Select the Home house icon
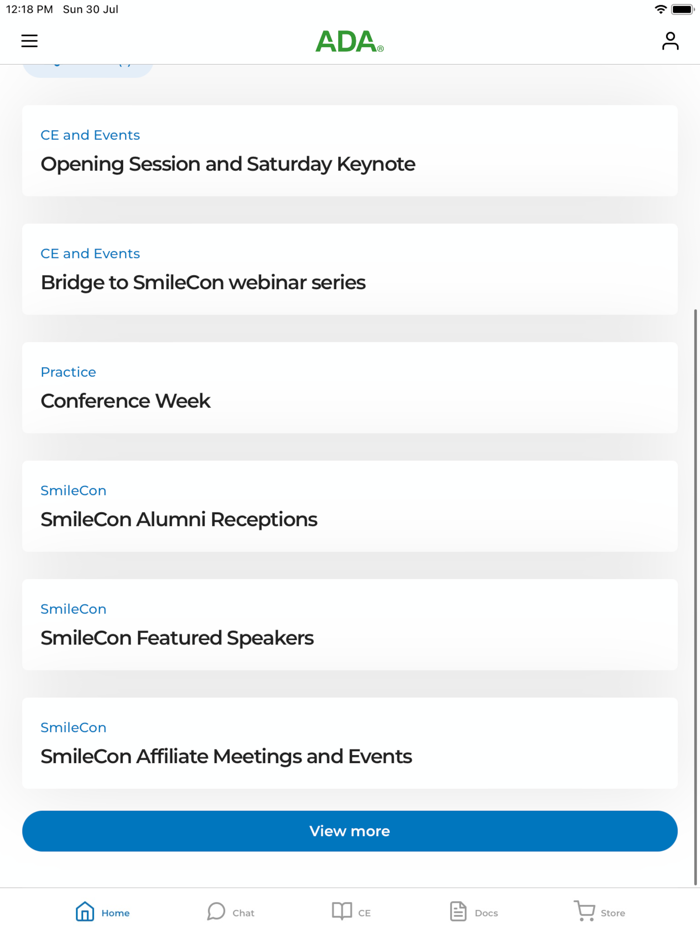The width and height of the screenshot is (700, 934). [x=84, y=910]
